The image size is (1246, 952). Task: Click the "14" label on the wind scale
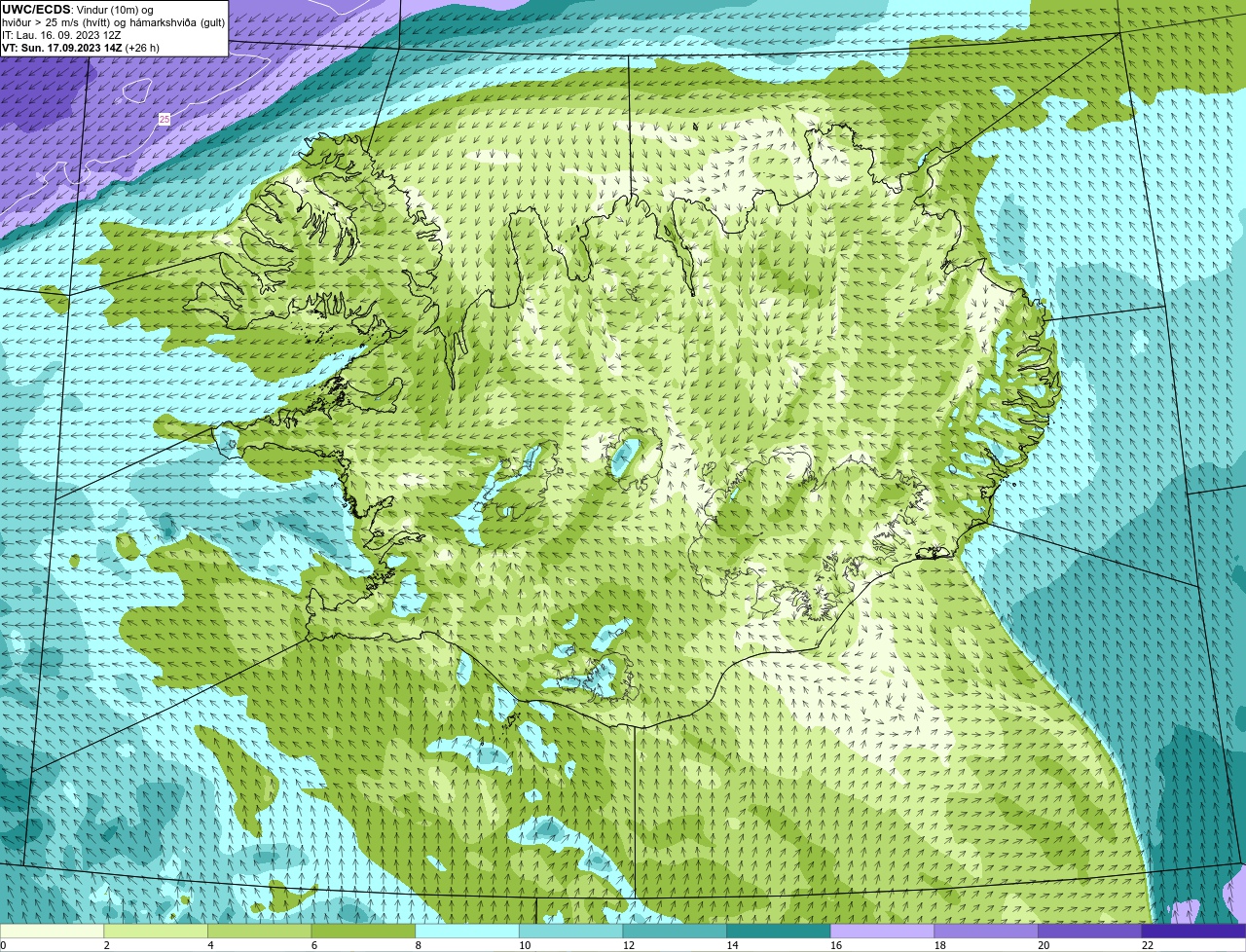click(x=732, y=945)
